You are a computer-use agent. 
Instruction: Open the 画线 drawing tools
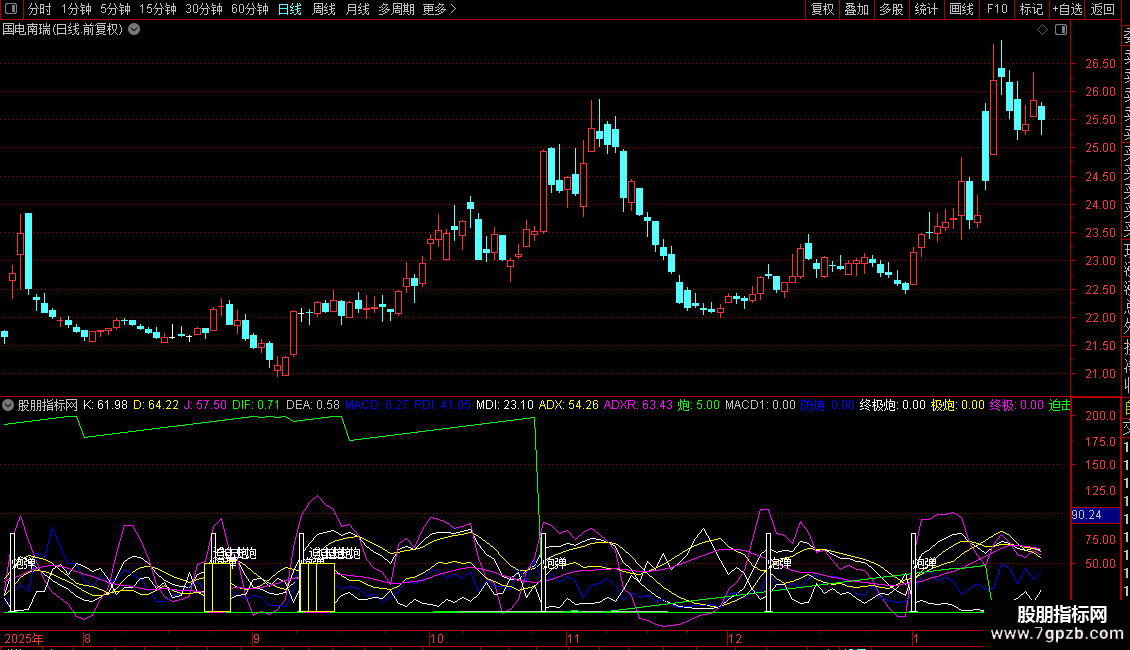tap(961, 10)
